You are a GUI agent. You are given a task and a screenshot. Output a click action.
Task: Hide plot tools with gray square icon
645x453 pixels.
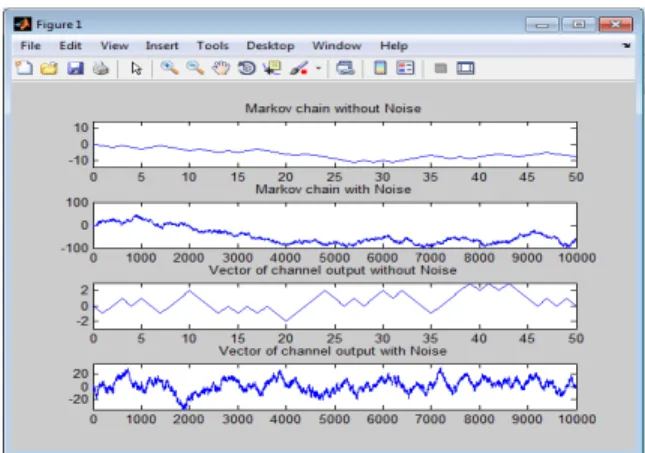441,68
